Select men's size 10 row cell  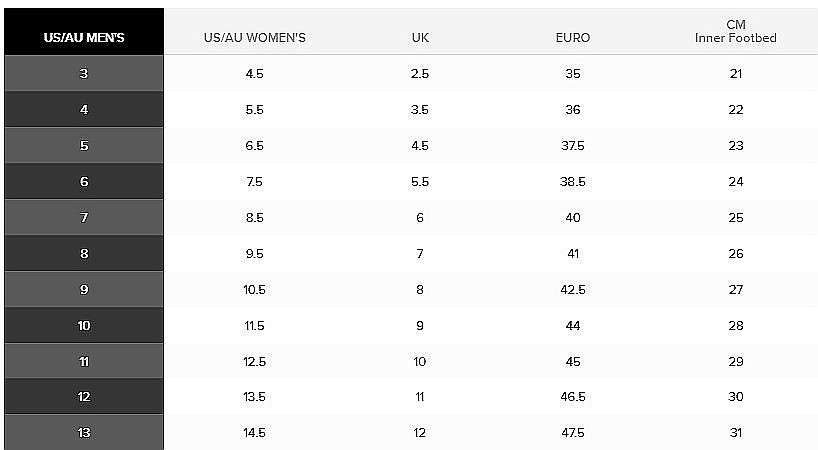pyautogui.click(x=84, y=325)
